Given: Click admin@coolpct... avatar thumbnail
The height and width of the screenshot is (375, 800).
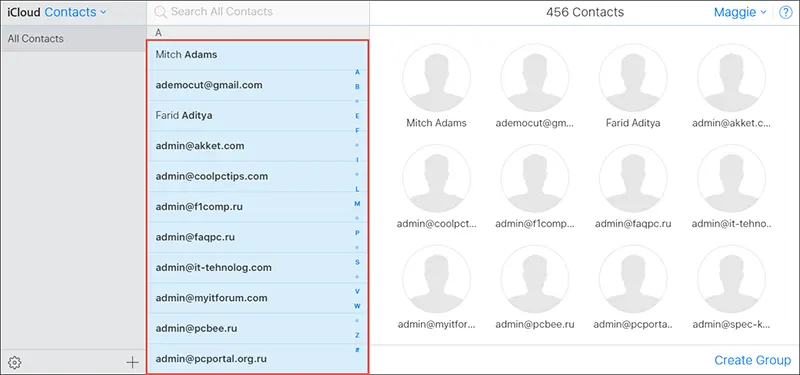Looking at the screenshot, I should click(436, 179).
